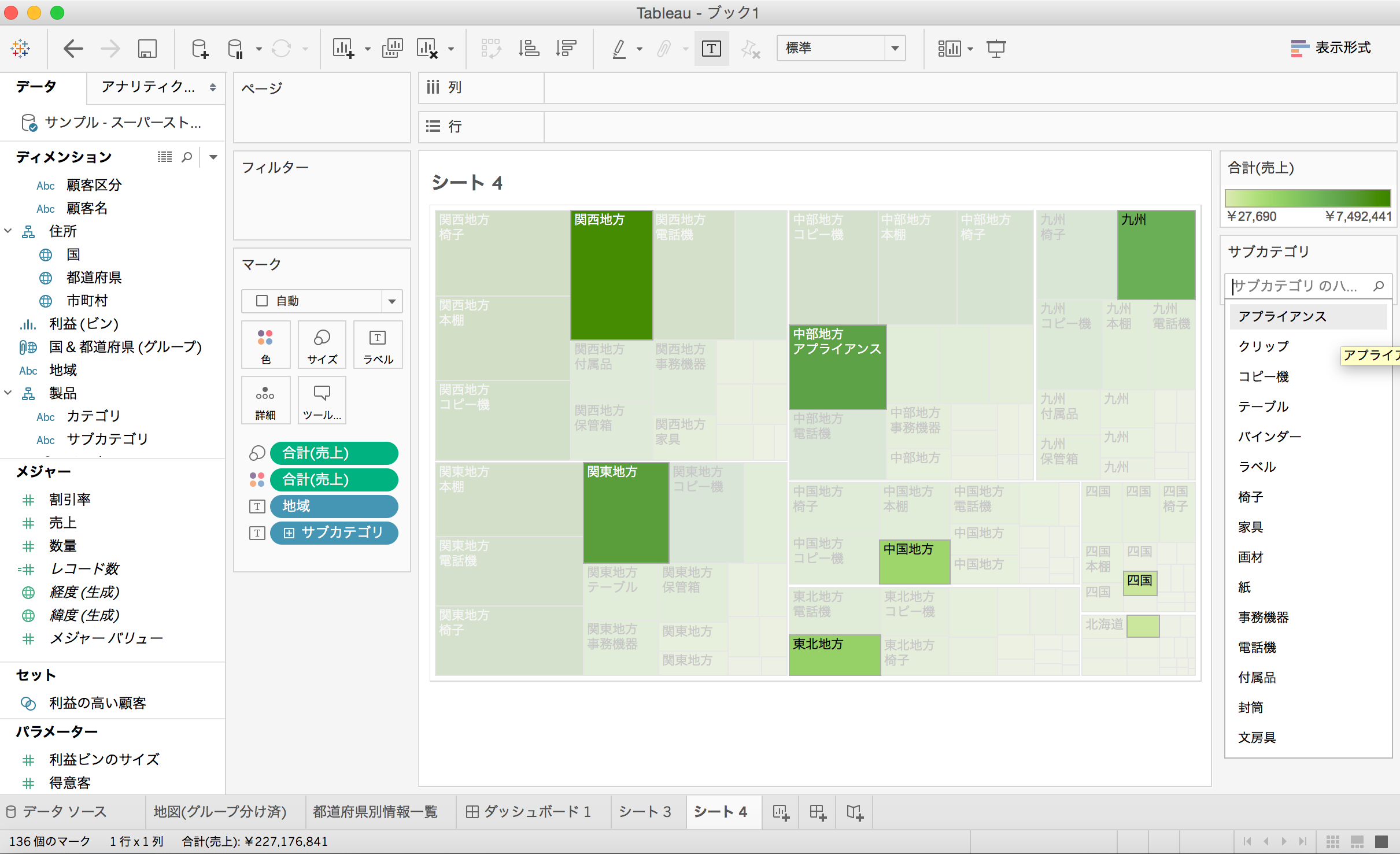Click the save workbook icon
The image size is (1400, 854).
147,48
